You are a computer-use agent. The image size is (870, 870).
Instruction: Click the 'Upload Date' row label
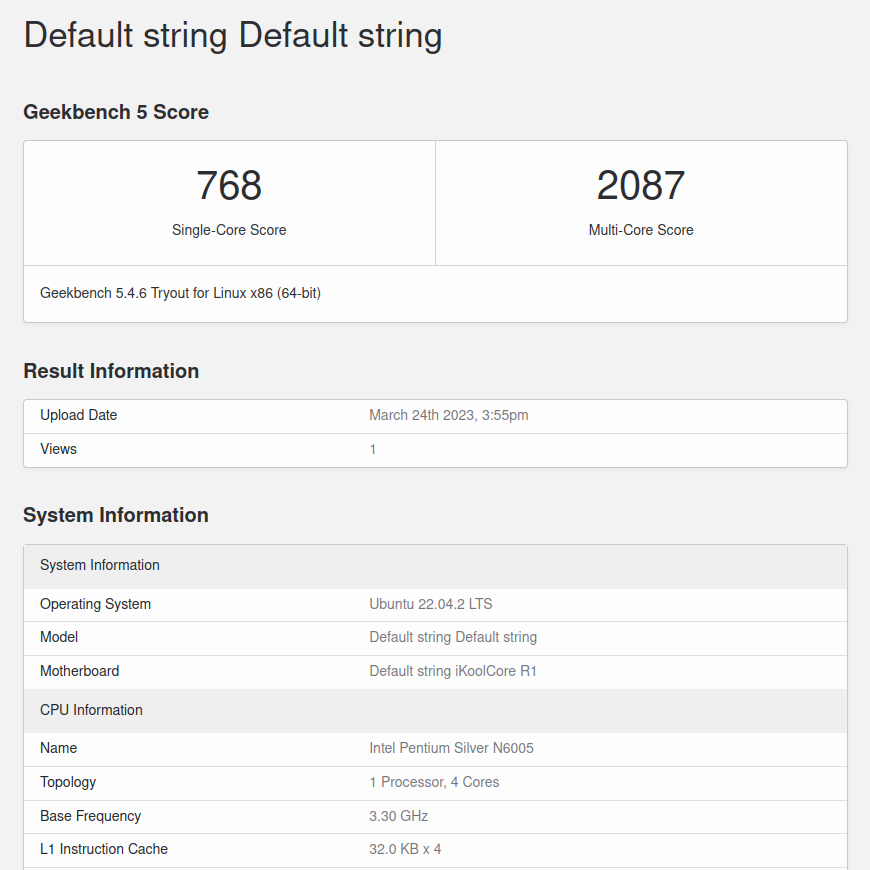(x=78, y=415)
